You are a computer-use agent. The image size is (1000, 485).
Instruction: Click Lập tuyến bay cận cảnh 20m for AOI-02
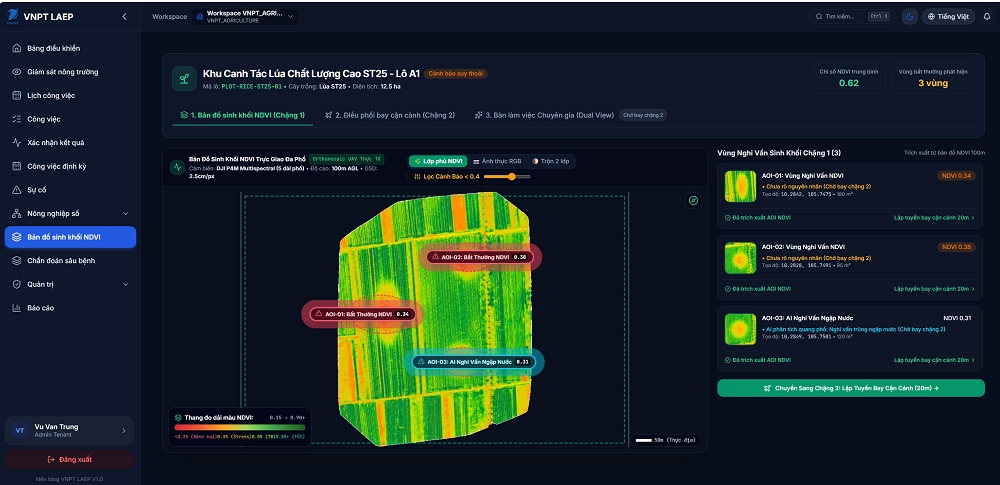934,289
